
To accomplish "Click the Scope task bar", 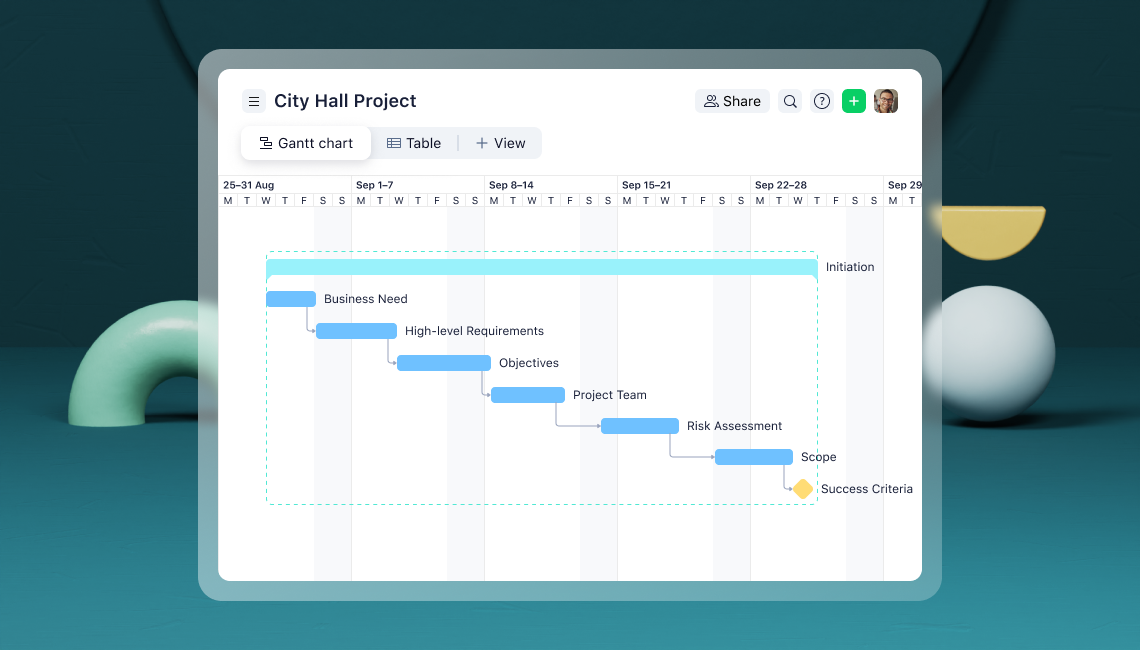I will 753,457.
